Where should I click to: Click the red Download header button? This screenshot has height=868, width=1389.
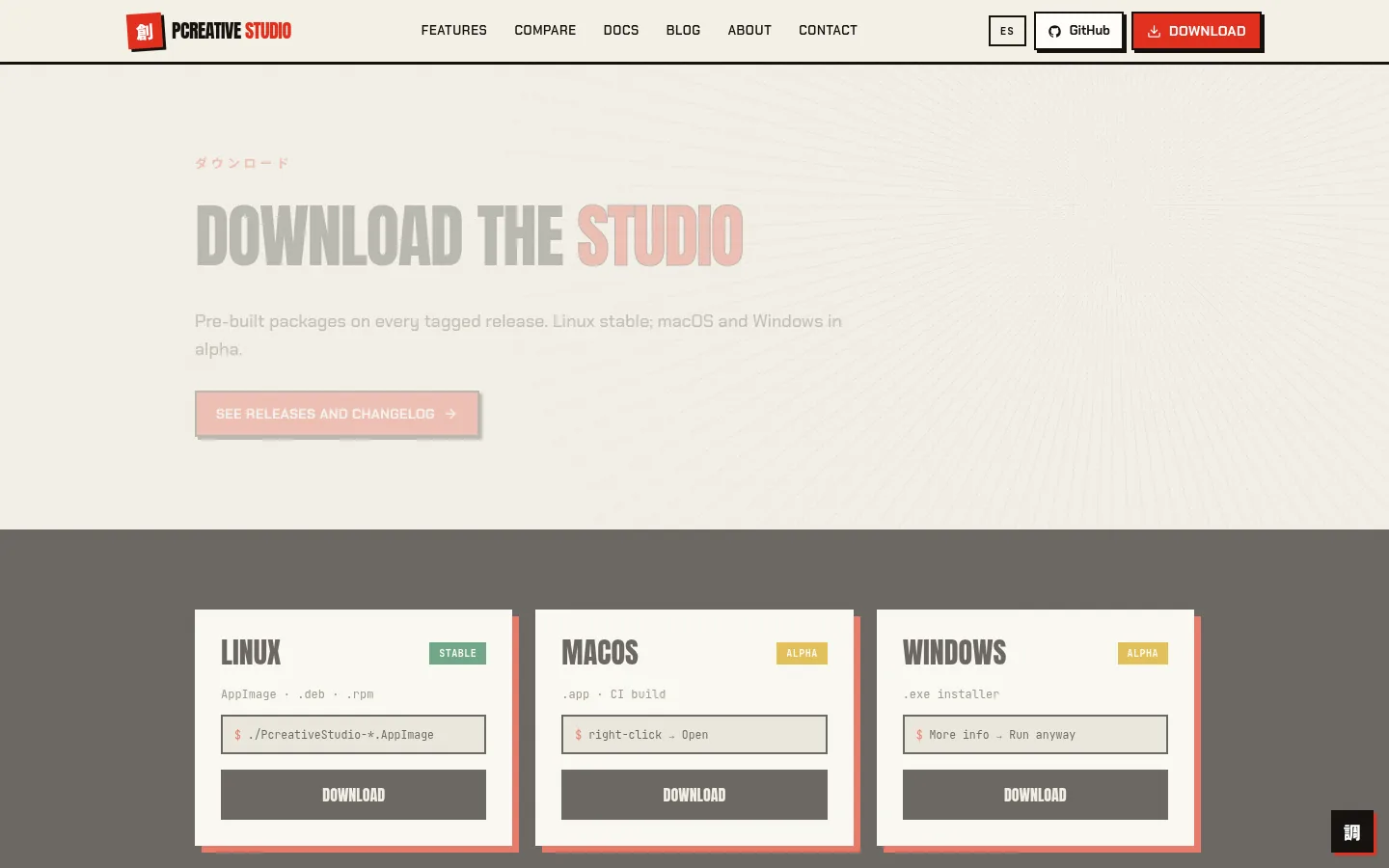(x=1196, y=31)
